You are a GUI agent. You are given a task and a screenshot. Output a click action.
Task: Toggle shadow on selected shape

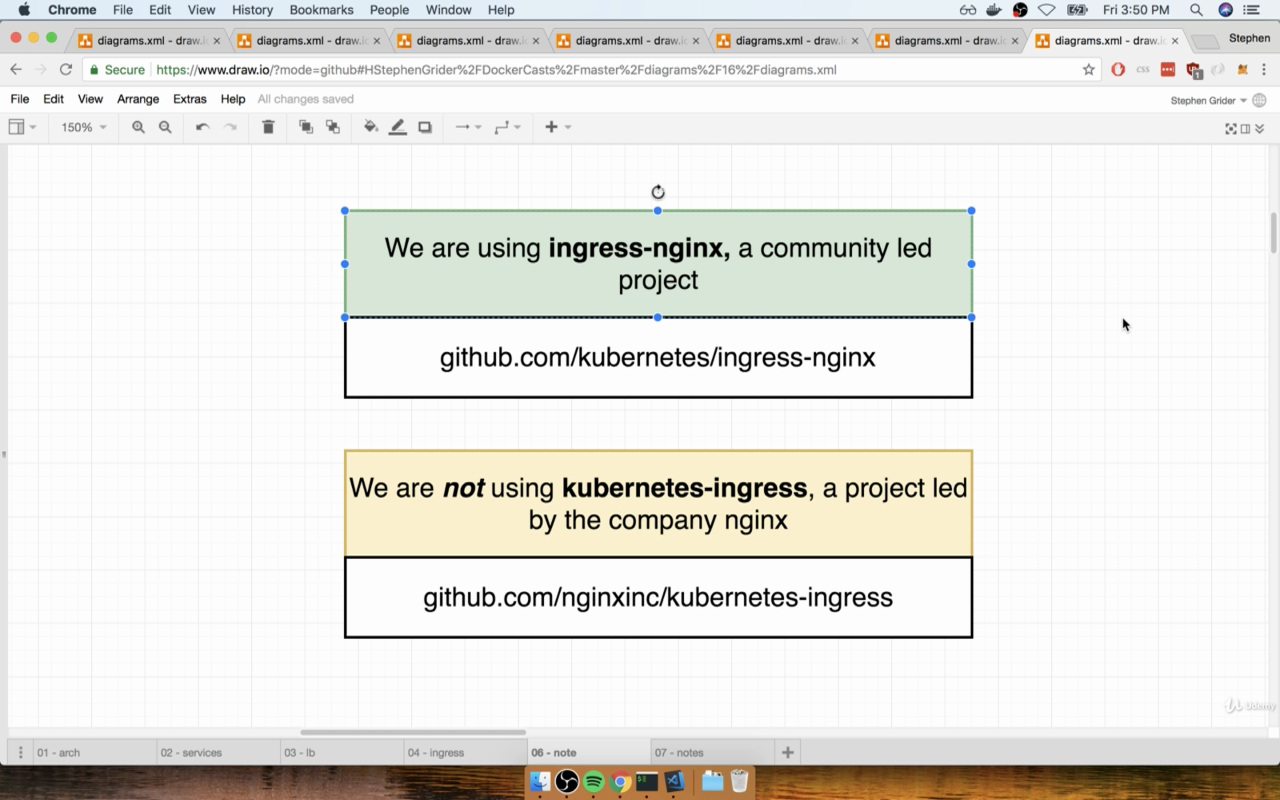425,127
